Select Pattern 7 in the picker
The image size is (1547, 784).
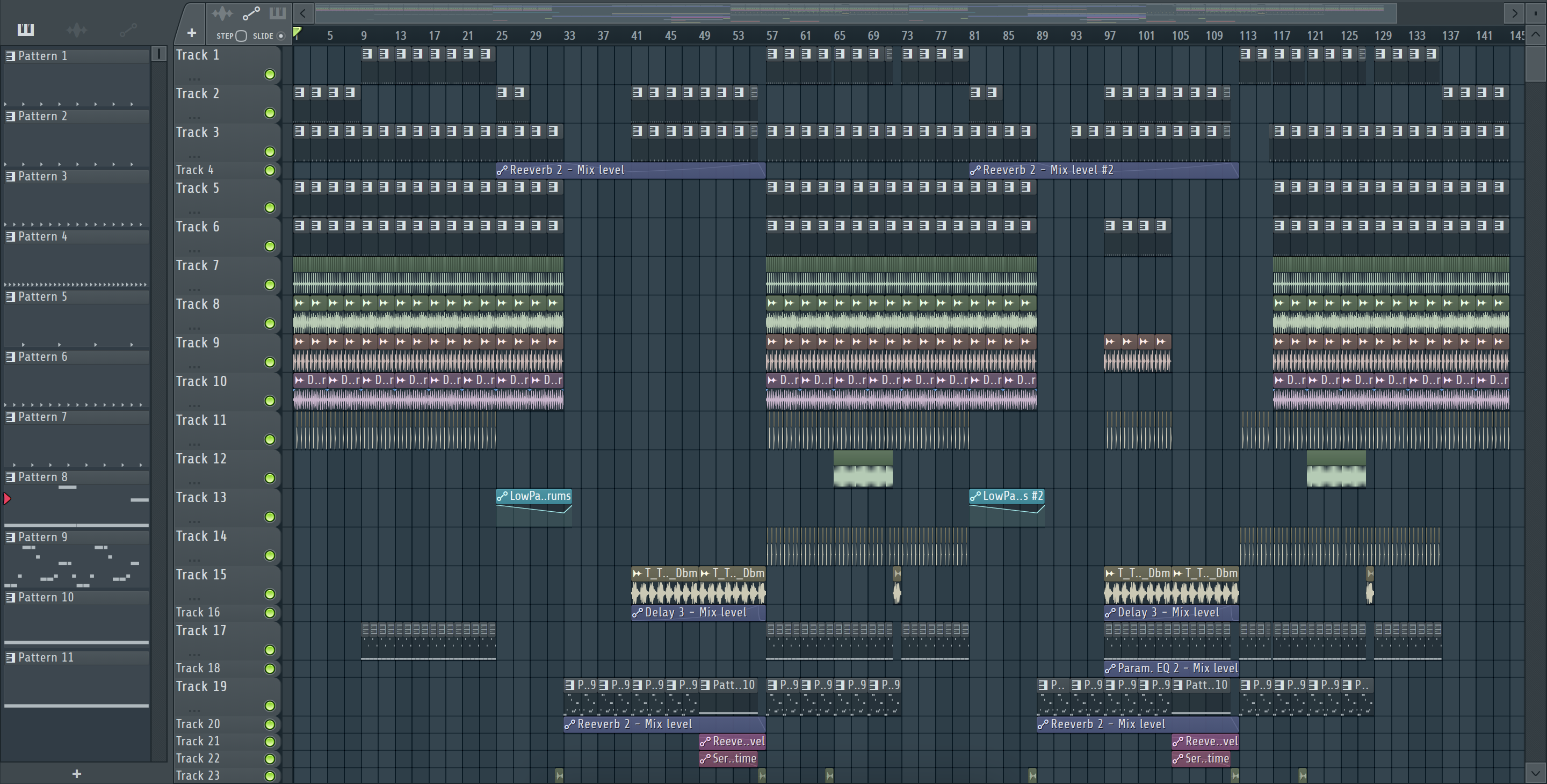pos(76,417)
